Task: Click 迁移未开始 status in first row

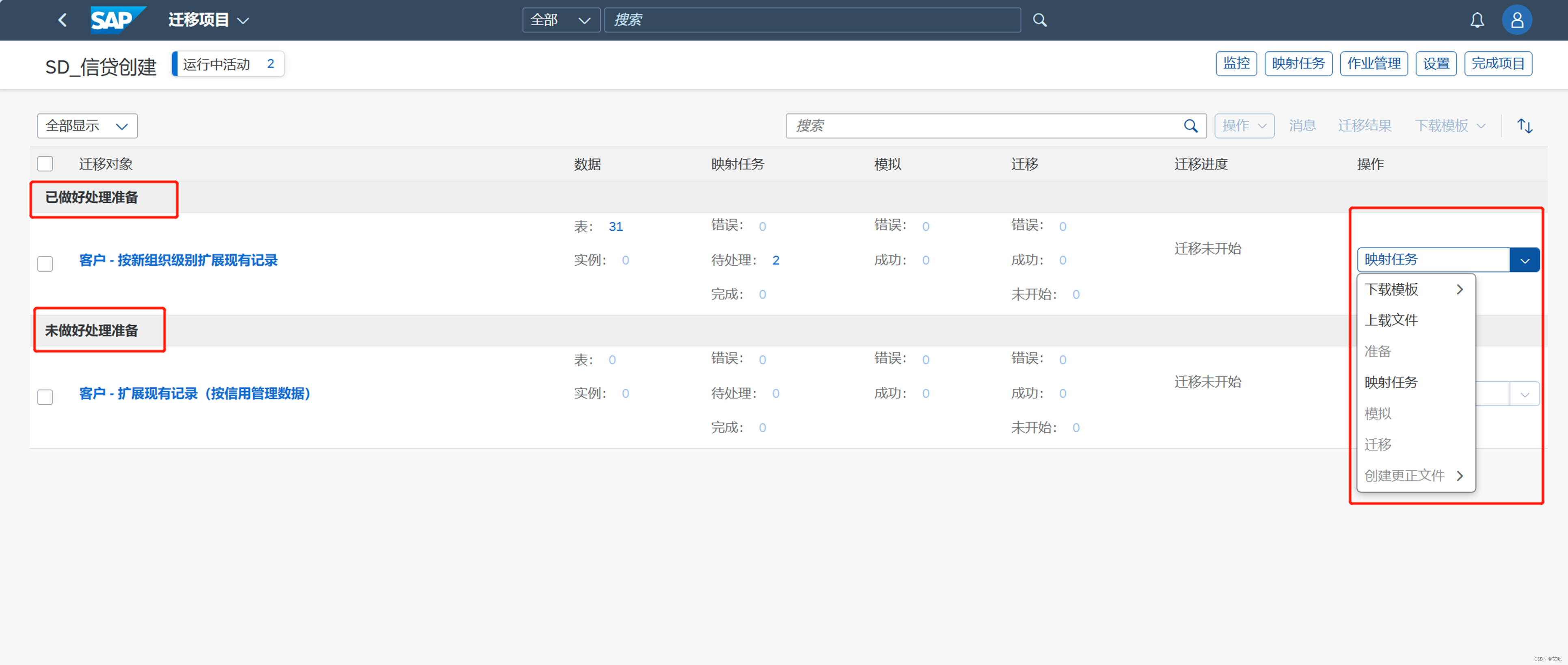Action: [x=1207, y=249]
